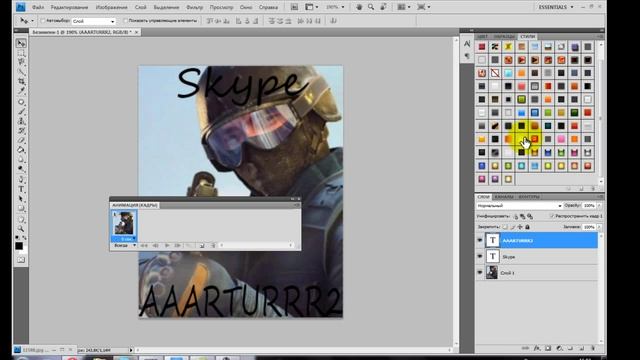Open the ESSENTIALS workspace dropdown
Image resolution: width=640 pixels, height=360 pixels.
(x=556, y=7)
